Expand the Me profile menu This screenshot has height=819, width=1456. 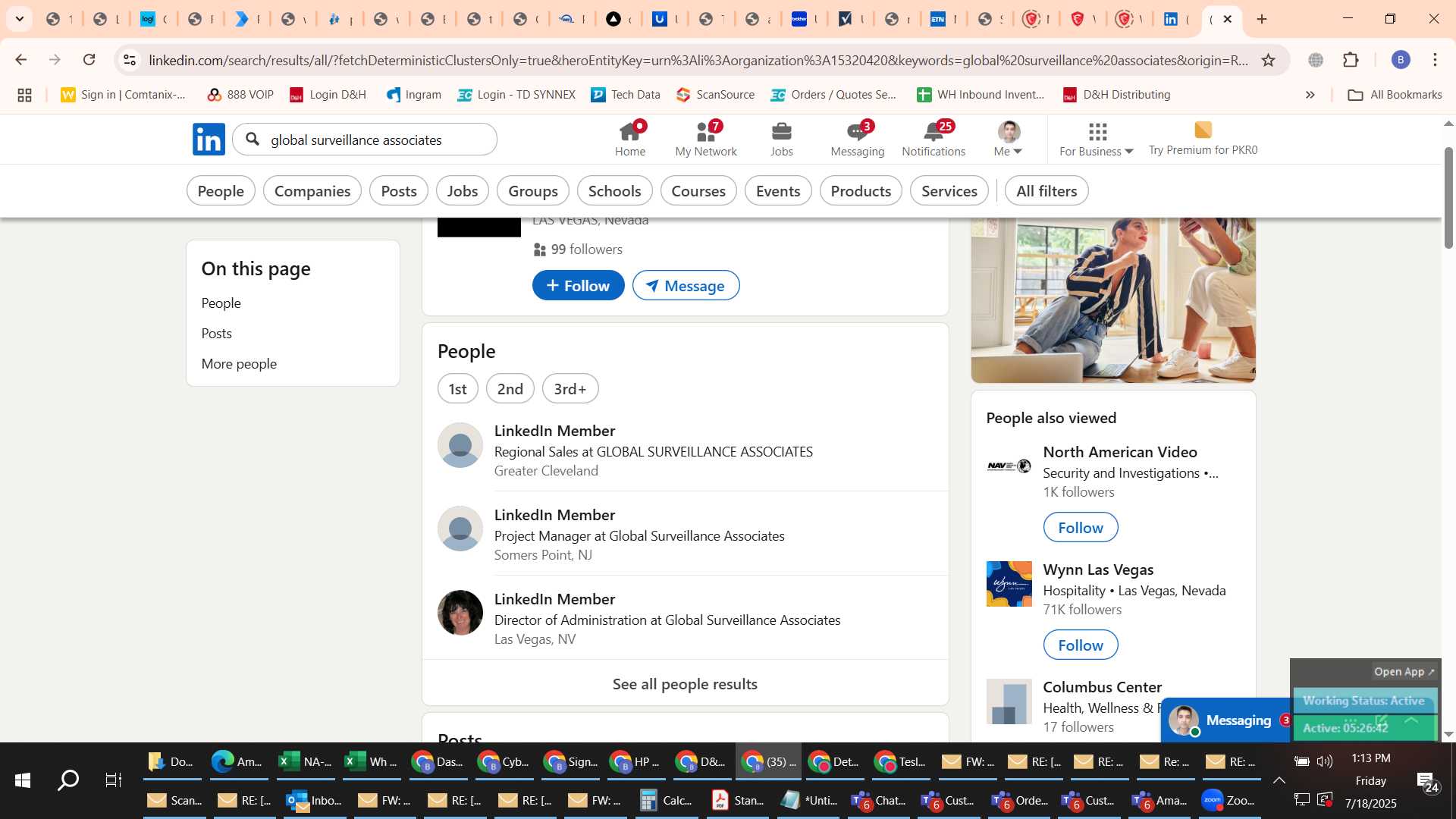(x=1009, y=140)
